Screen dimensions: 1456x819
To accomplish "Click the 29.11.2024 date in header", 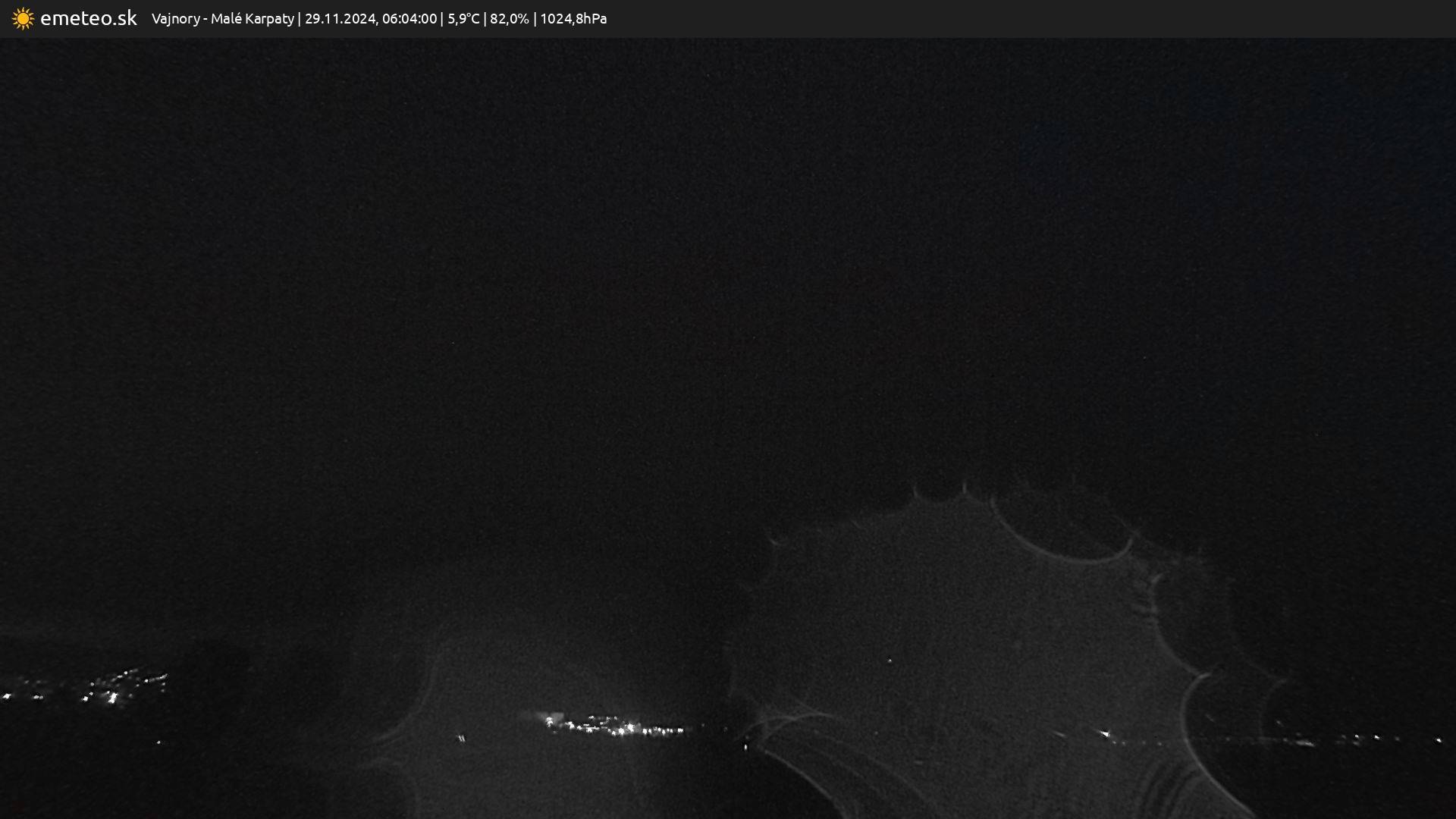I will coord(340,18).
